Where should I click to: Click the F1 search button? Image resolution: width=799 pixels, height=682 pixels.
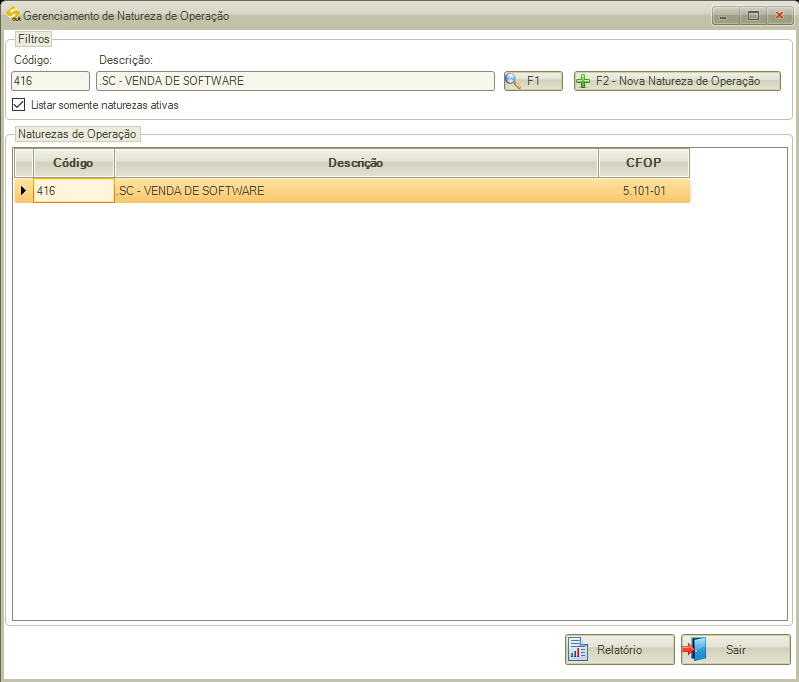[533, 81]
